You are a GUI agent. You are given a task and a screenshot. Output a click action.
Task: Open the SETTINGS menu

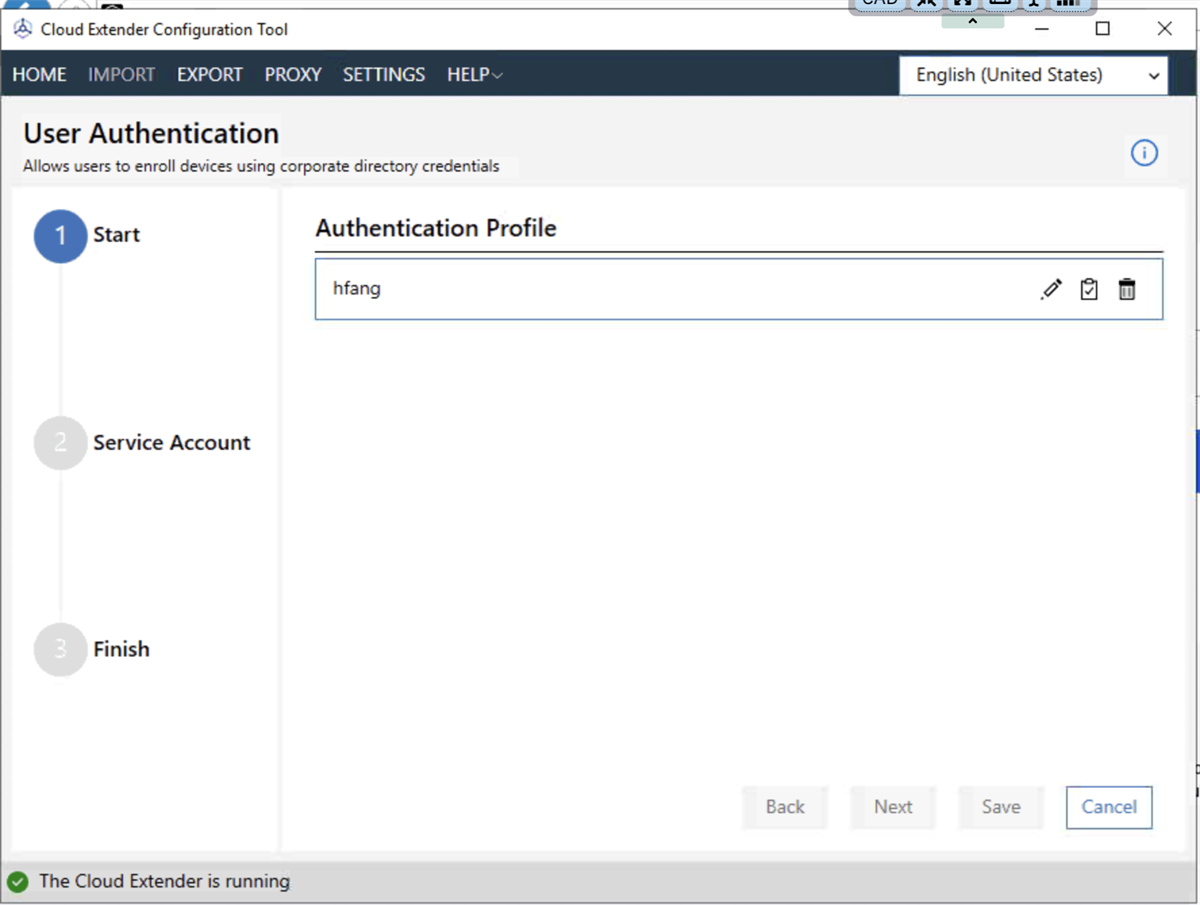[384, 74]
